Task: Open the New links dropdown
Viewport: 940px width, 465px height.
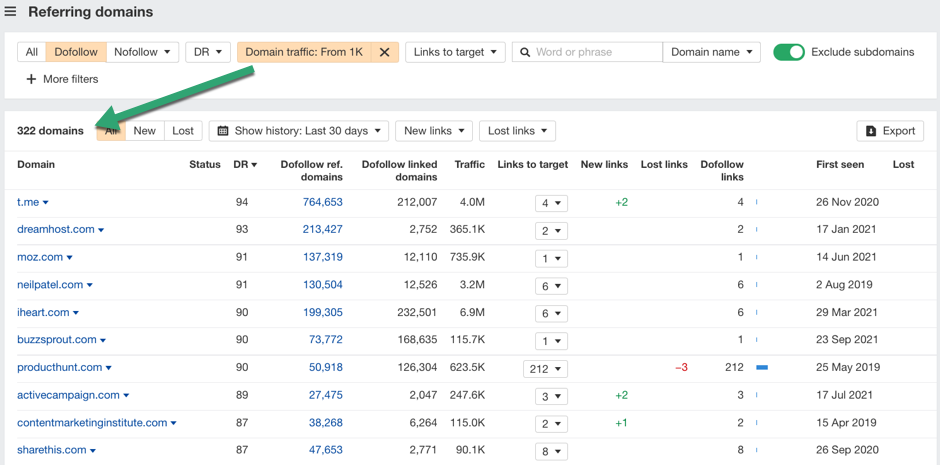Action: click(434, 131)
